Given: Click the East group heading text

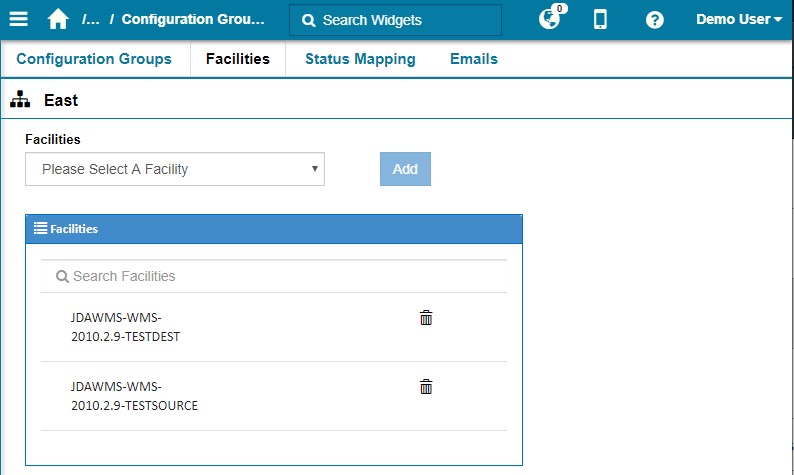Looking at the screenshot, I should click(x=61, y=100).
